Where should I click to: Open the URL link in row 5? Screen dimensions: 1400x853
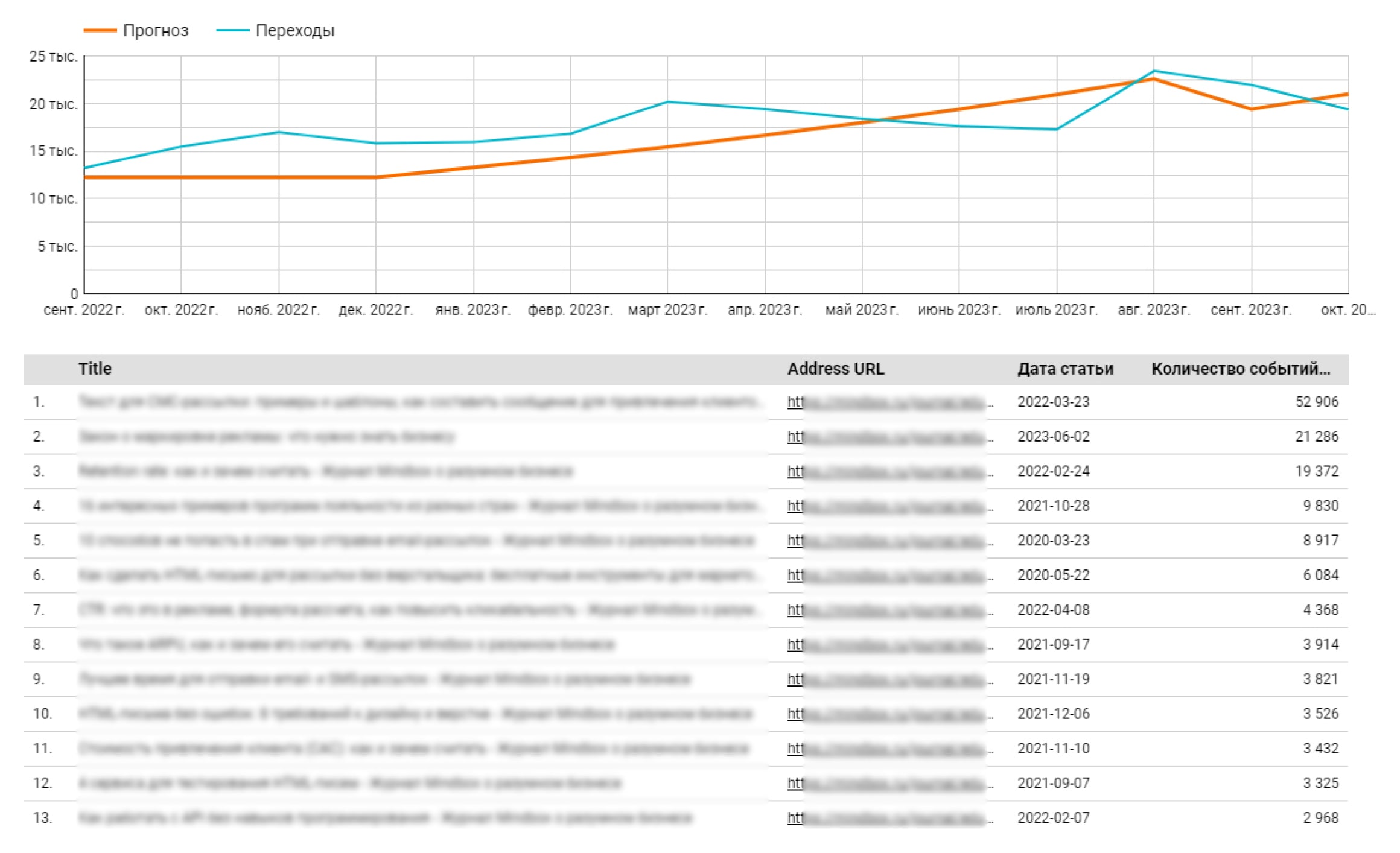890,541
